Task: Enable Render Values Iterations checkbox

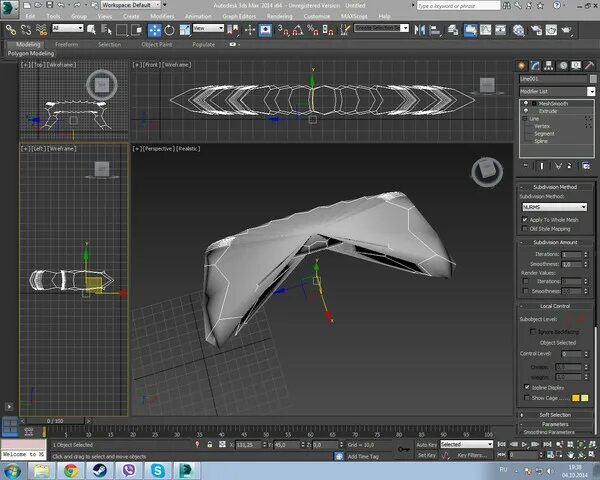Action: 525,281
